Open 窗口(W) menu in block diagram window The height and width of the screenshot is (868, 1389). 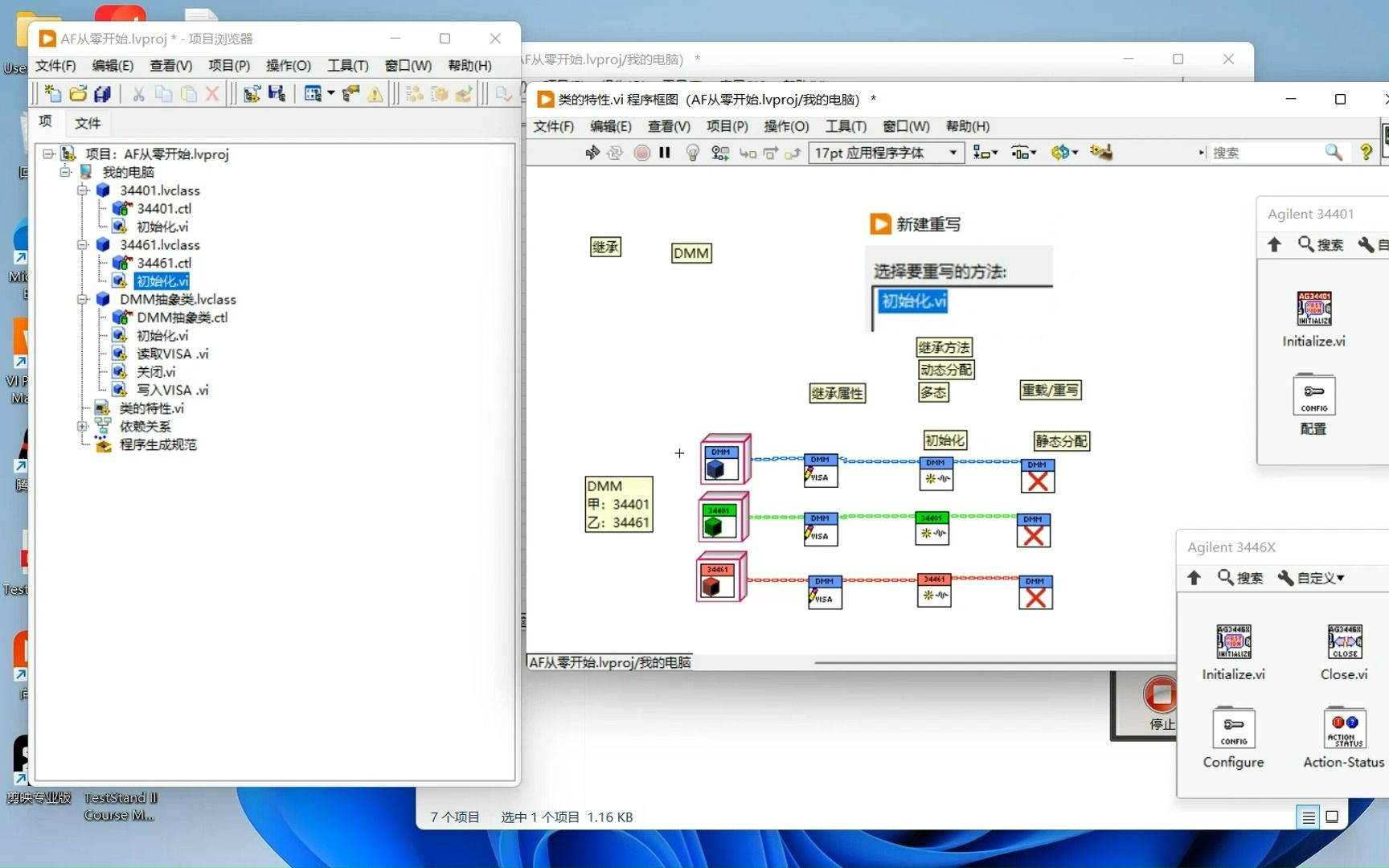[x=906, y=127]
